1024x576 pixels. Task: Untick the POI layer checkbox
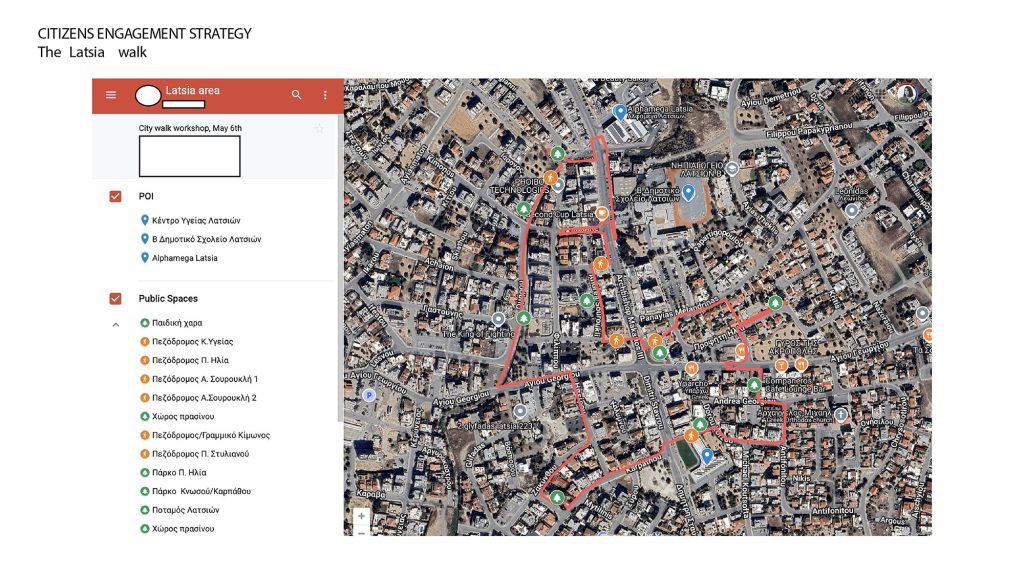tap(116, 196)
